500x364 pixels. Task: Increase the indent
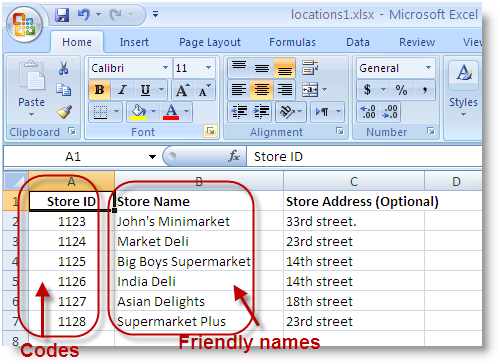coord(261,112)
